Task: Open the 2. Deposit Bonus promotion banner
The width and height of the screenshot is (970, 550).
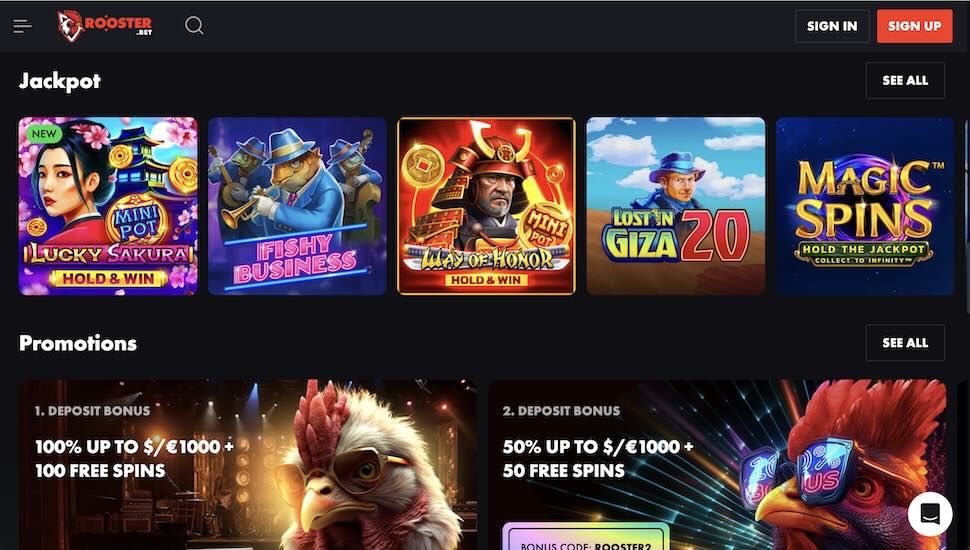Action: [718, 465]
